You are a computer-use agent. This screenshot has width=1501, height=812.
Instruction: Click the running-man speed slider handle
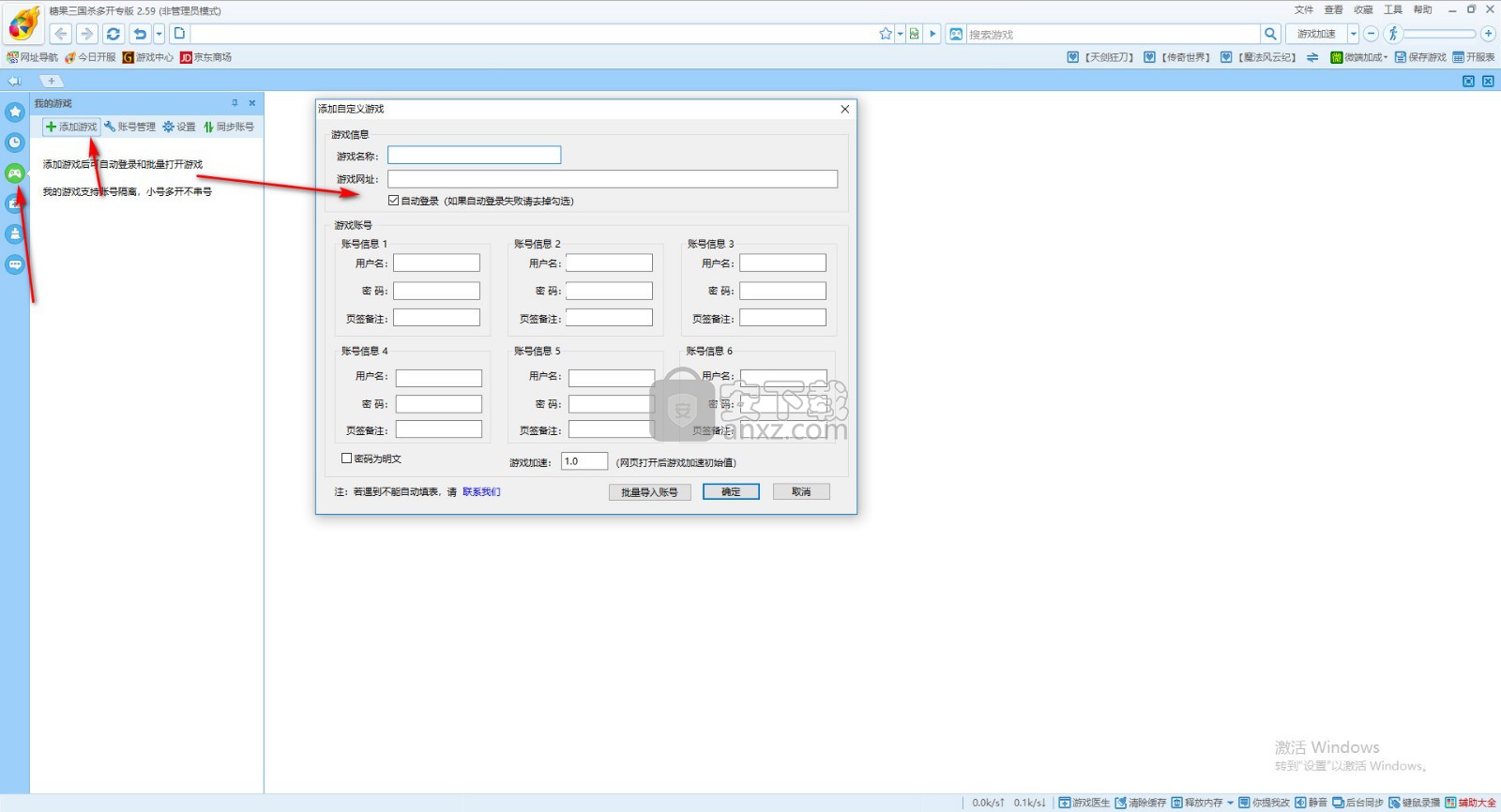[1393, 34]
